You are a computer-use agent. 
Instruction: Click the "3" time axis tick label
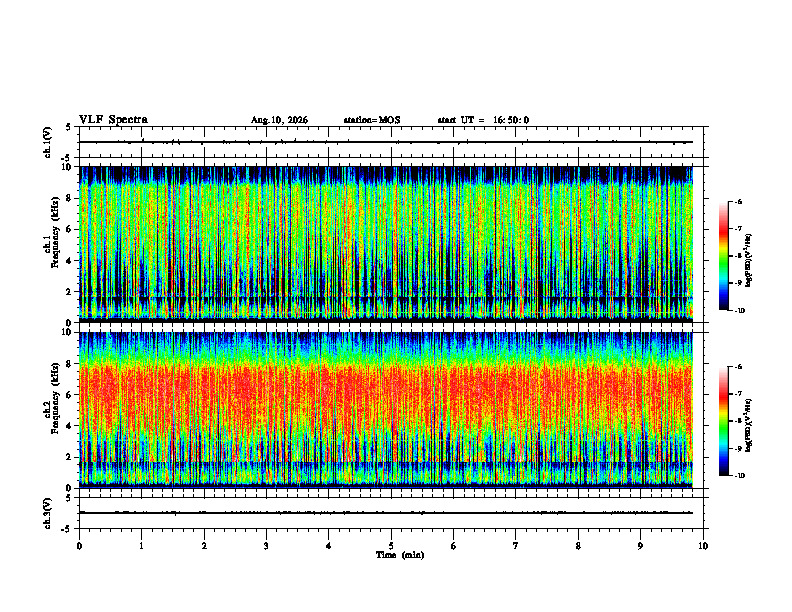point(266,546)
